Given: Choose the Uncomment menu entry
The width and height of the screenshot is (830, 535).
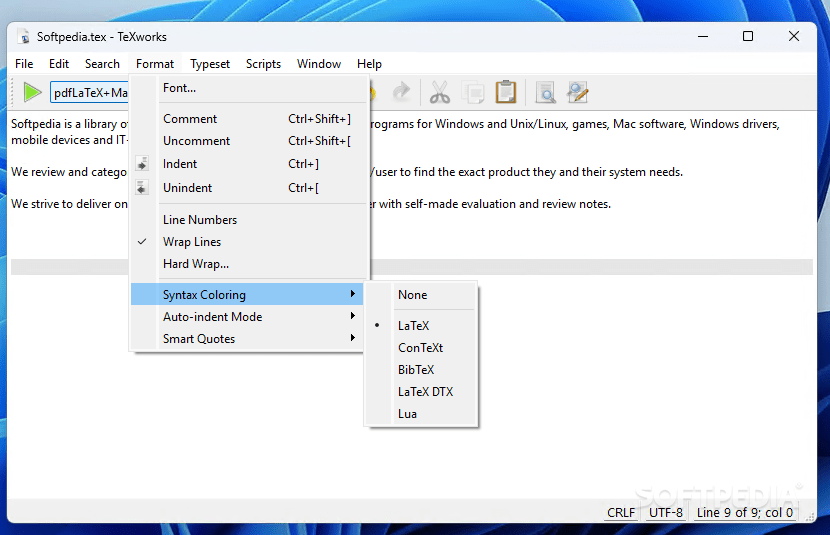Looking at the screenshot, I should pyautogui.click(x=247, y=141).
